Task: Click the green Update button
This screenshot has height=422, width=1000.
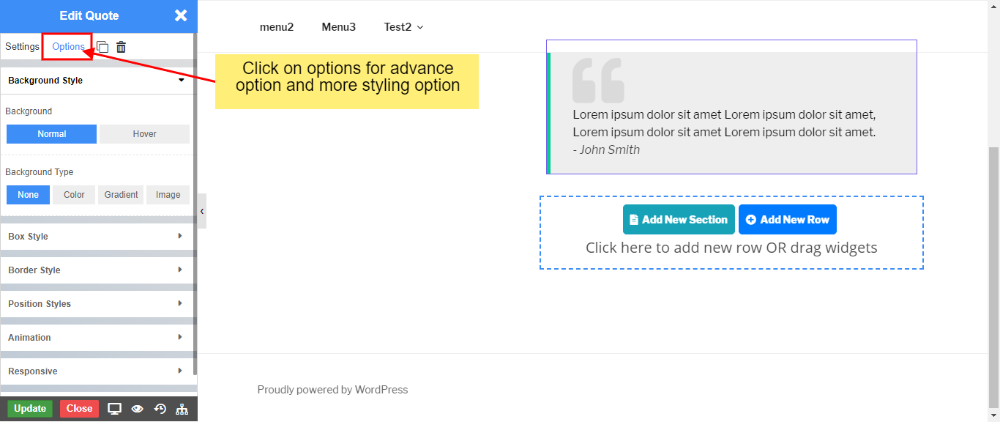Action: tap(30, 408)
